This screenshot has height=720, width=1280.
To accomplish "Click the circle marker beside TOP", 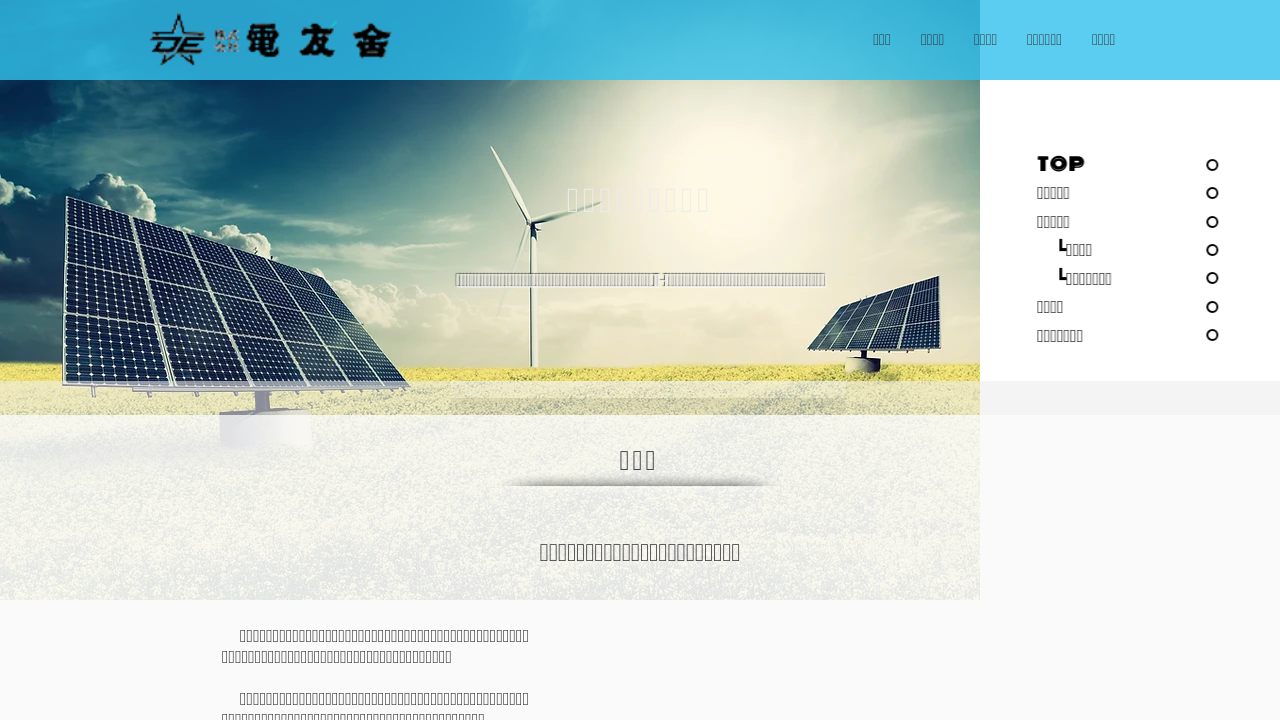I will (1212, 165).
